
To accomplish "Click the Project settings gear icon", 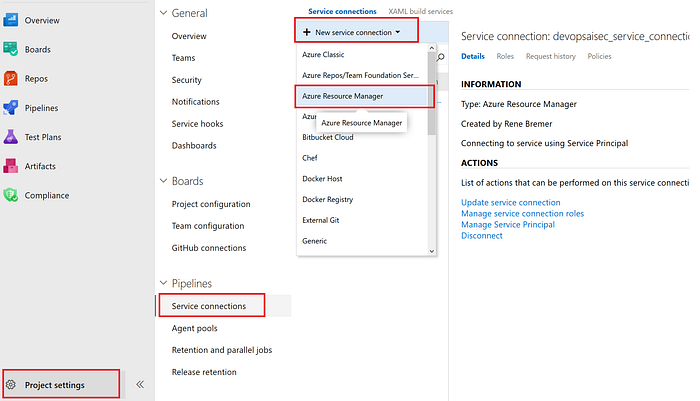I will (11, 384).
